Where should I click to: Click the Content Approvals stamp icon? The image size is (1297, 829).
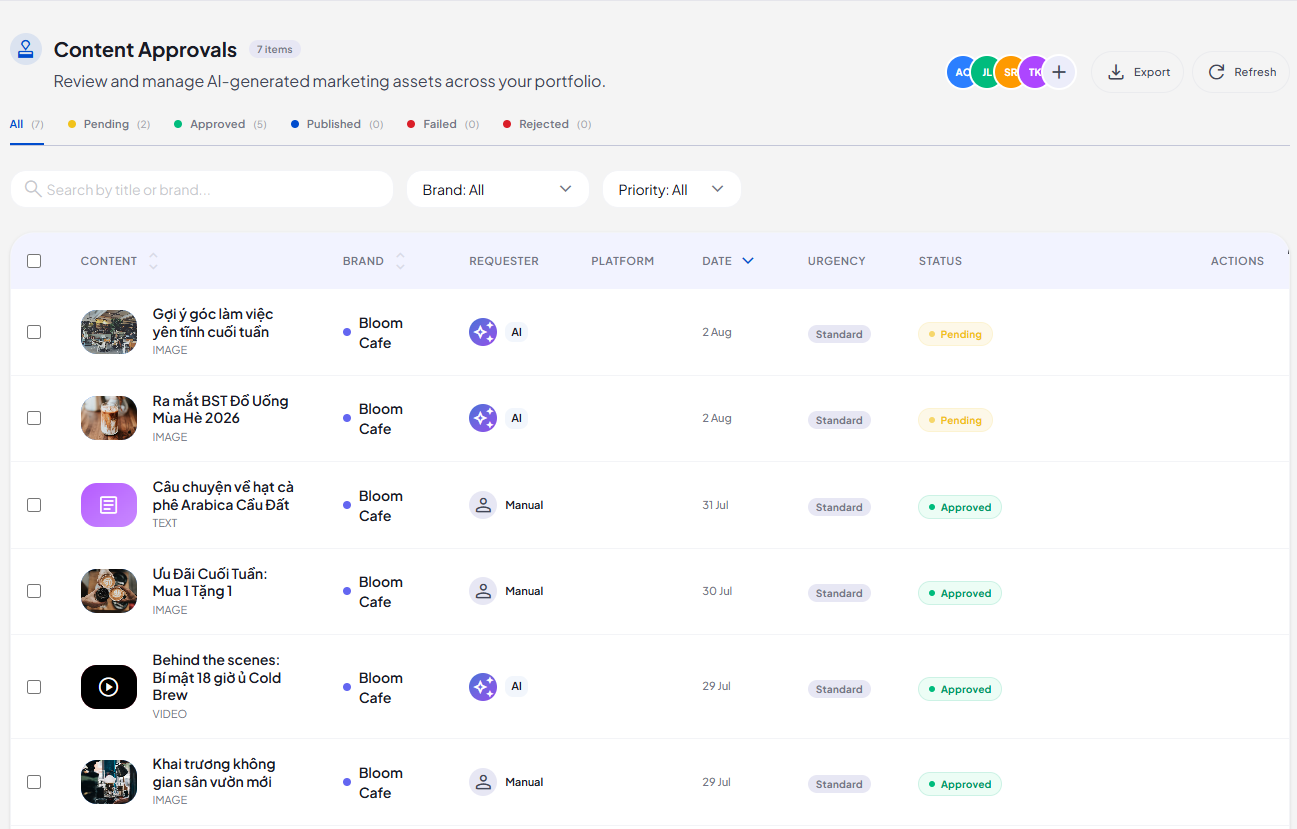tap(26, 49)
